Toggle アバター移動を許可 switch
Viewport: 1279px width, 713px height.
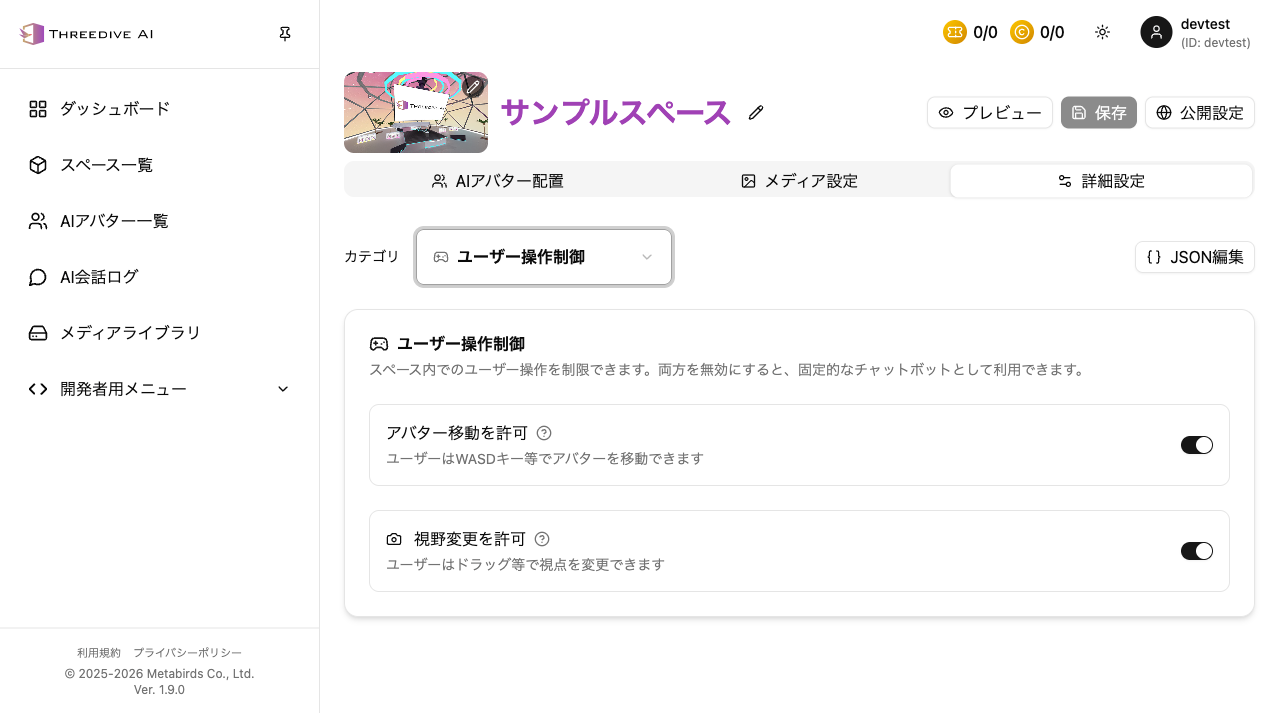pos(1197,445)
